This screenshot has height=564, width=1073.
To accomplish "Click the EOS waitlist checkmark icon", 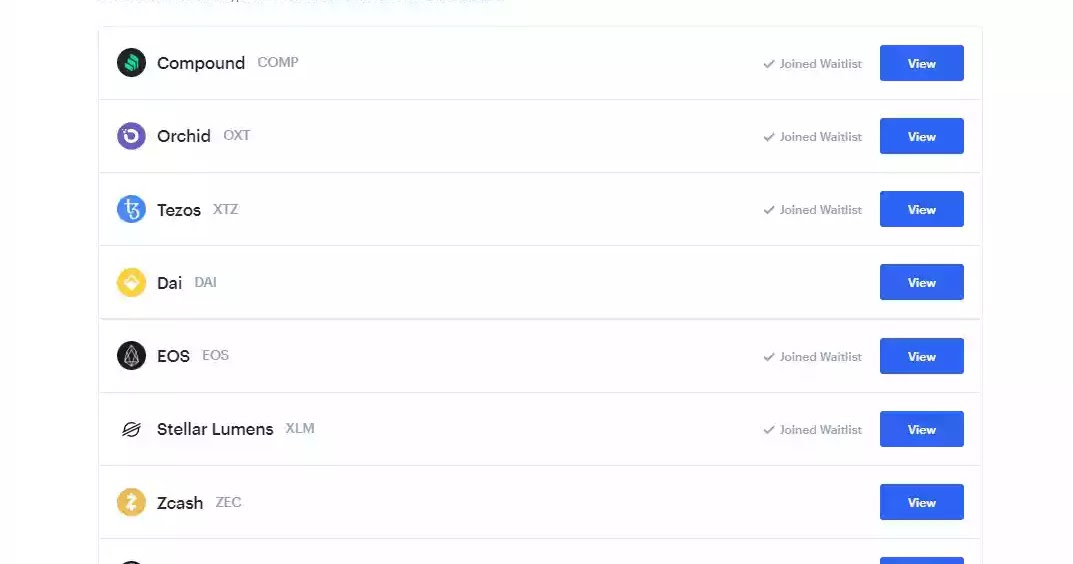I will (x=769, y=357).
